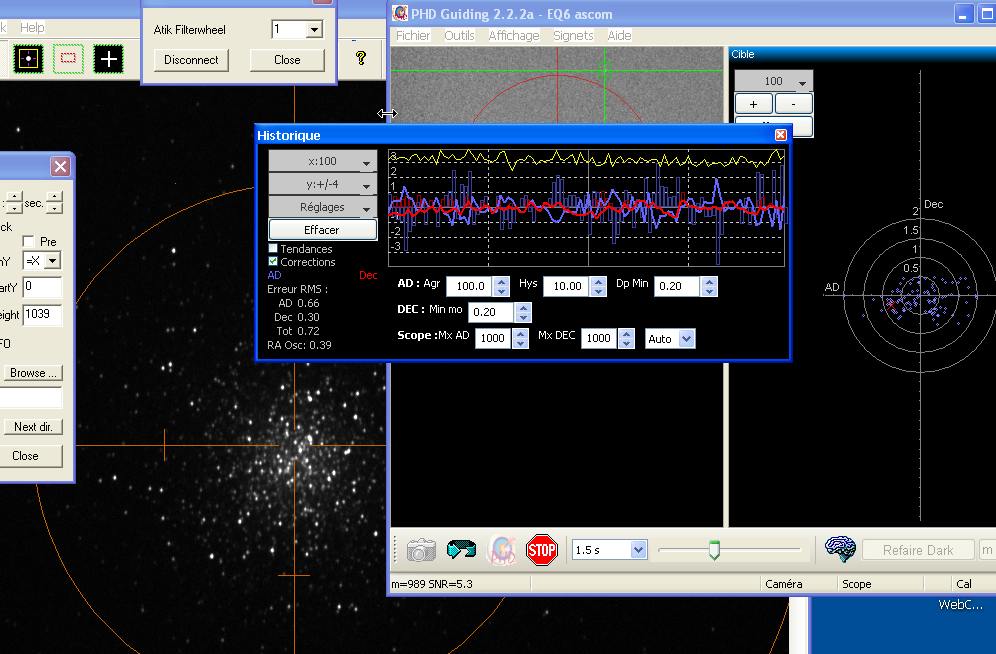Open the Outils menu

[x=459, y=35]
